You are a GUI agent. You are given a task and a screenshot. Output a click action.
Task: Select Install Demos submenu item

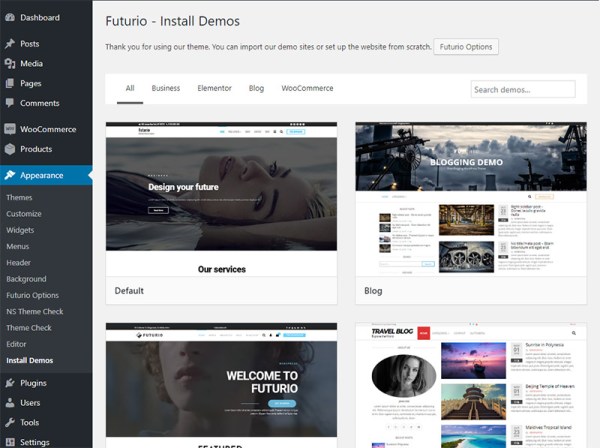click(x=29, y=360)
